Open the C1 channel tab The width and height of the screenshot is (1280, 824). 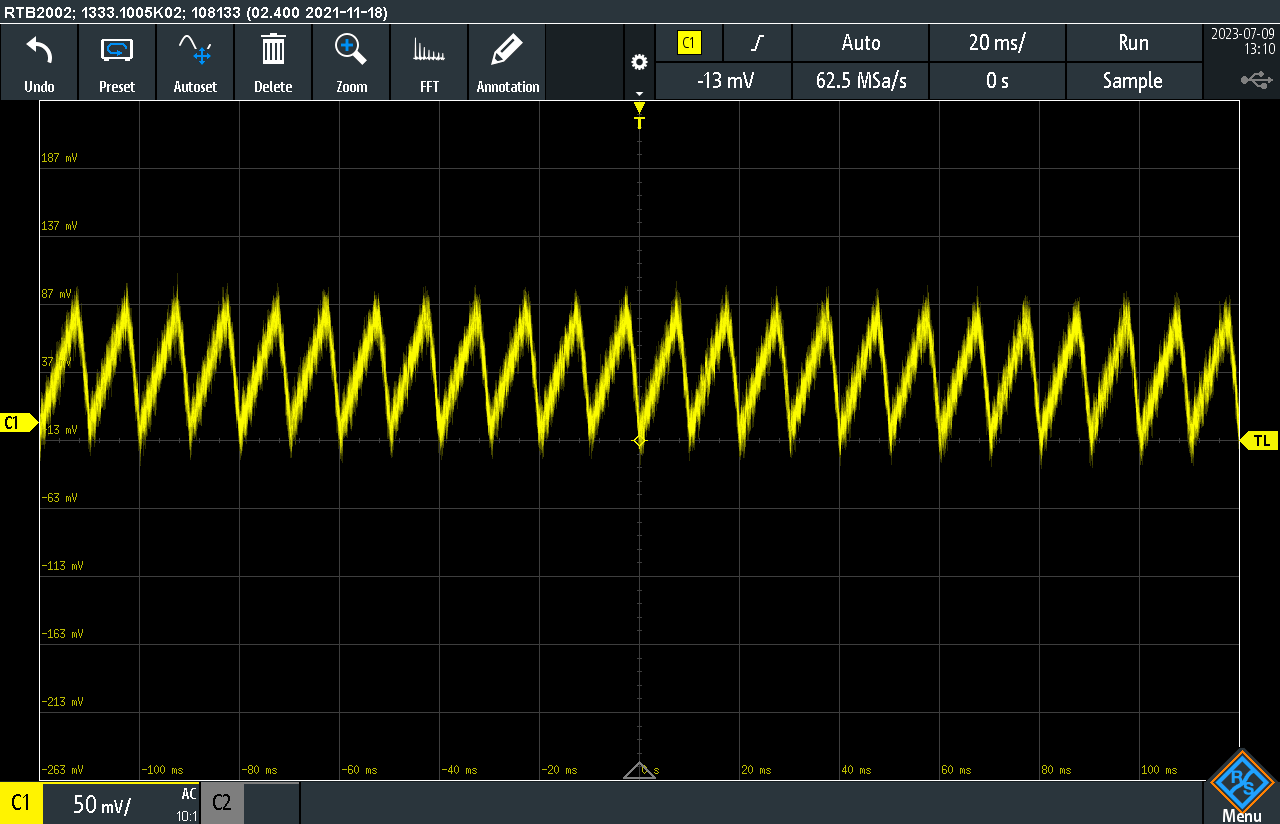(x=20, y=803)
